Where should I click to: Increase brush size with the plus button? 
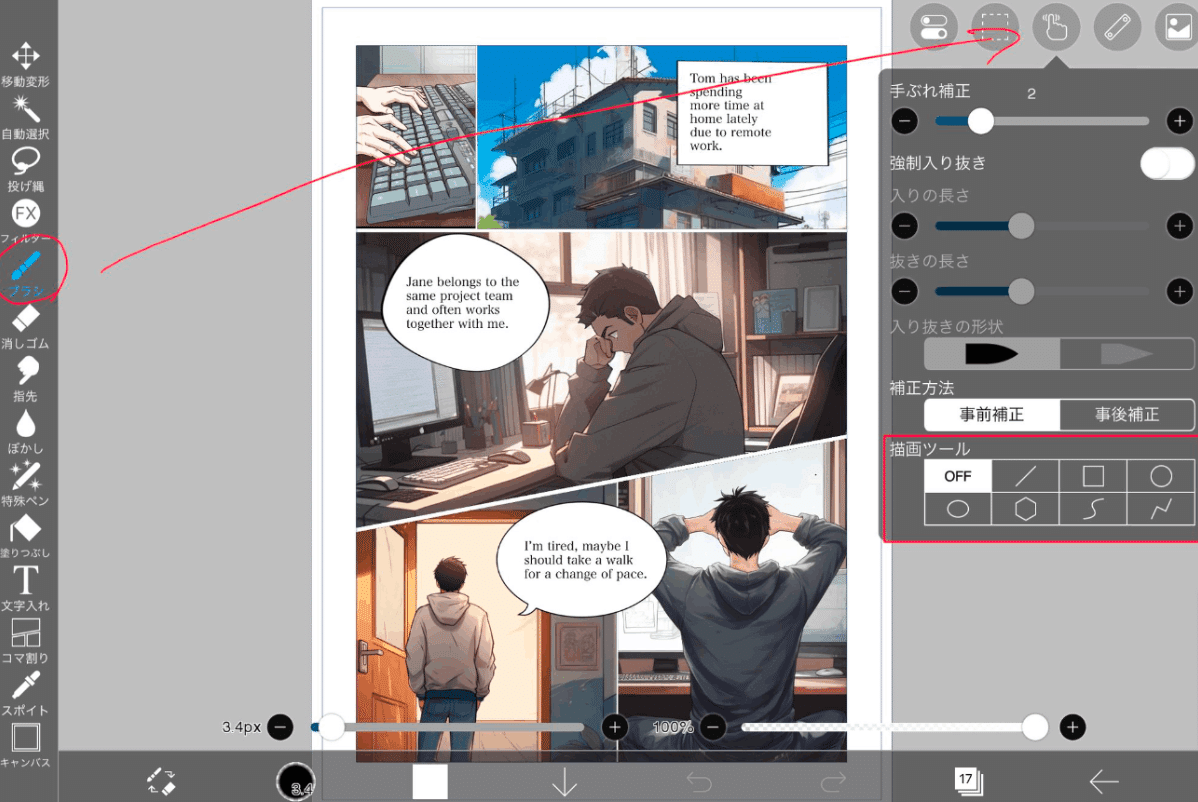coord(615,727)
